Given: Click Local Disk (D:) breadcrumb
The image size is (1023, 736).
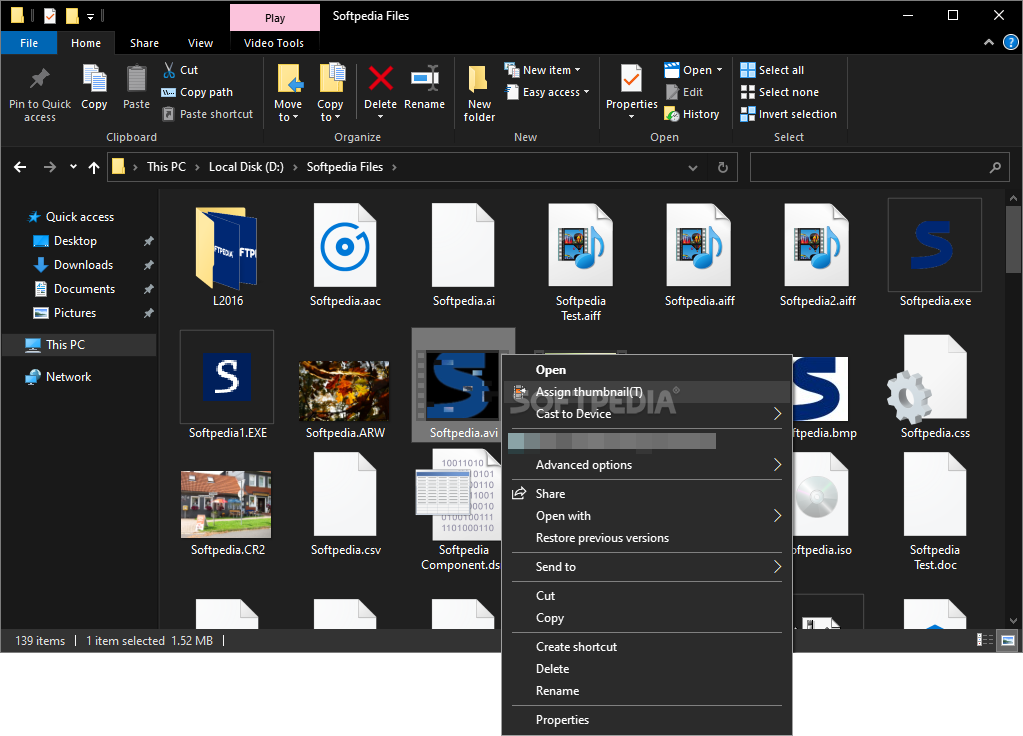Looking at the screenshot, I should coord(246,167).
